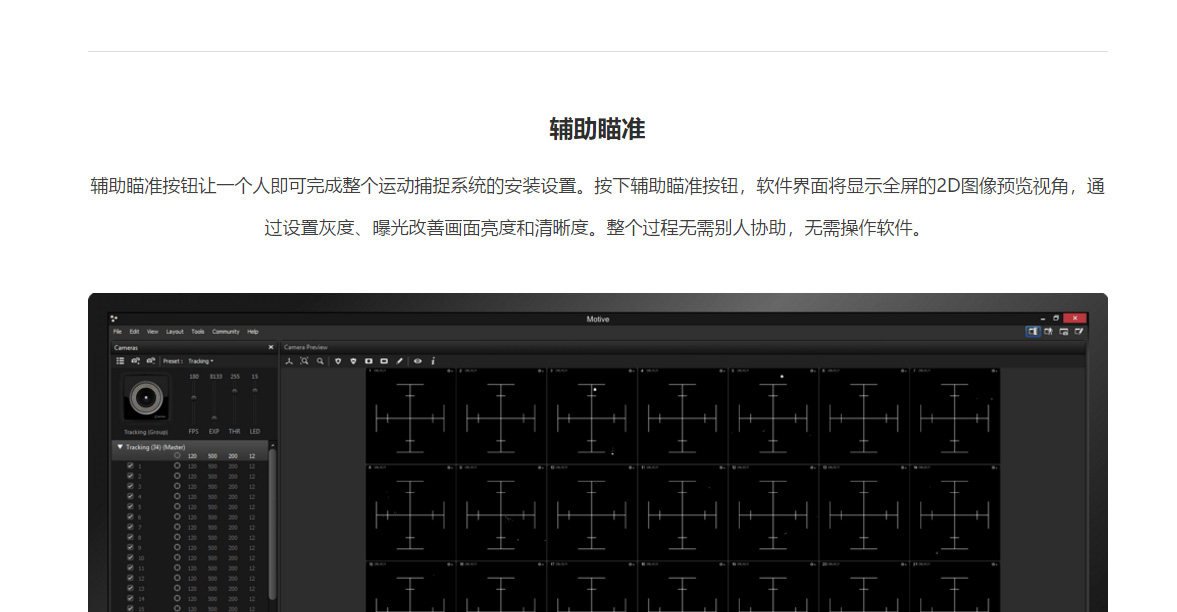Open the Help menu

click(x=253, y=331)
